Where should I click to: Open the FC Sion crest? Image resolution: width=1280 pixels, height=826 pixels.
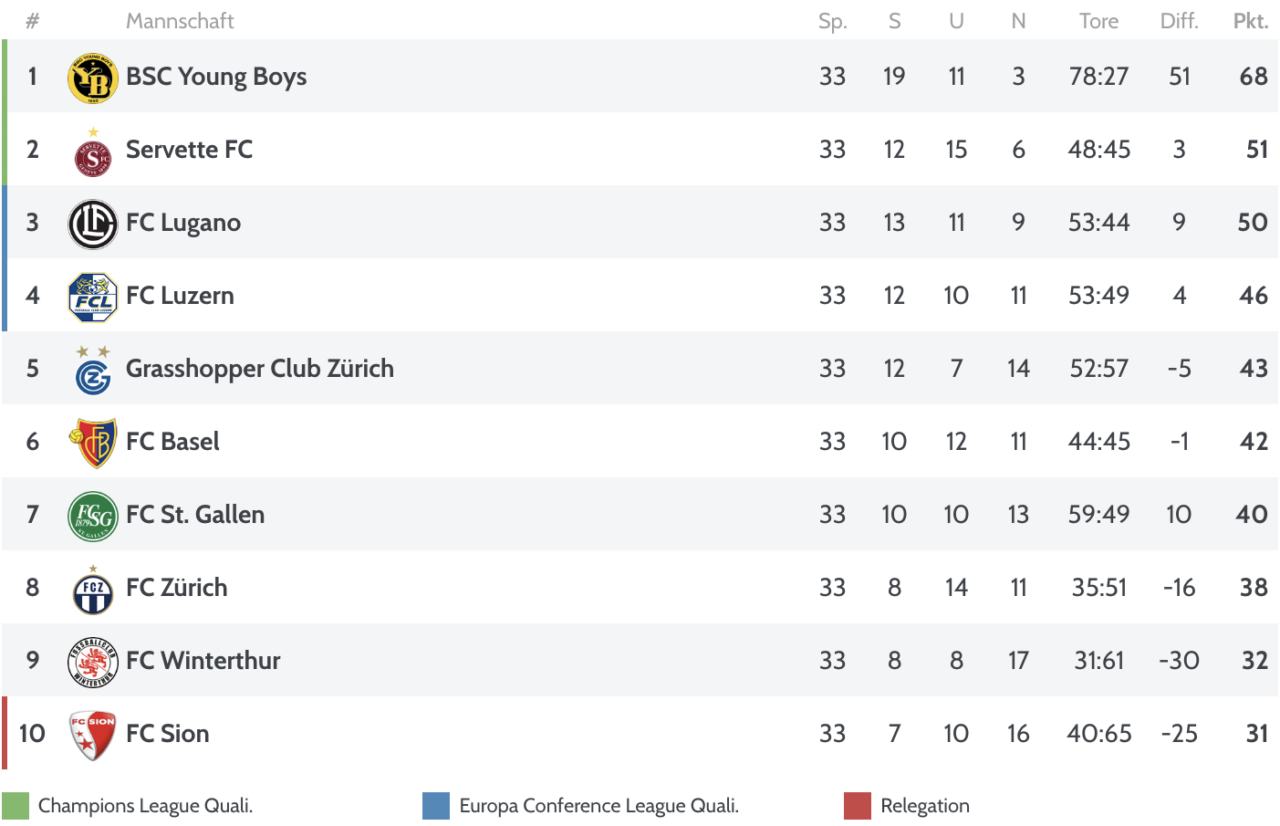(x=93, y=735)
